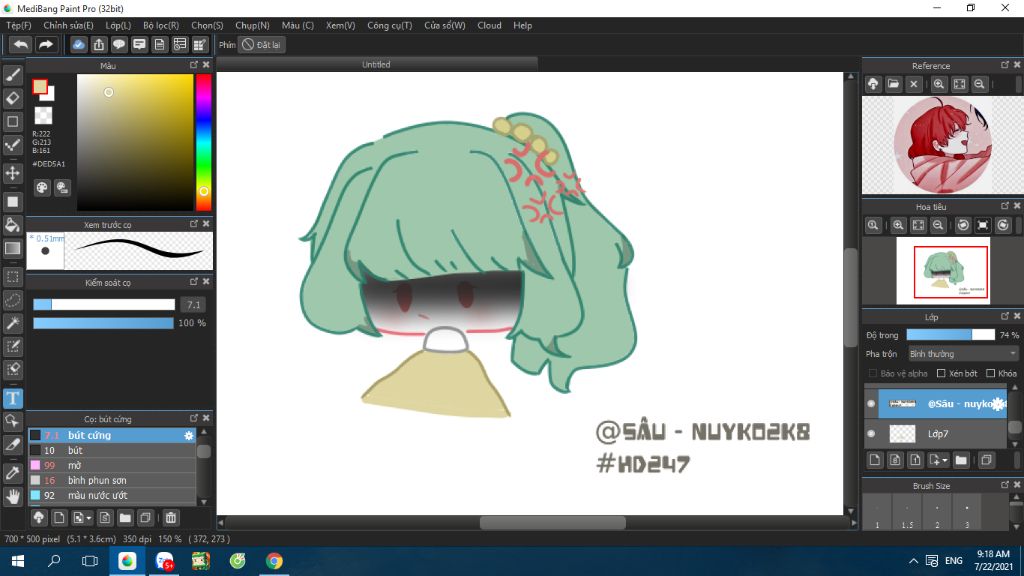
Task: Click the Redo arrow
Action: pos(46,44)
